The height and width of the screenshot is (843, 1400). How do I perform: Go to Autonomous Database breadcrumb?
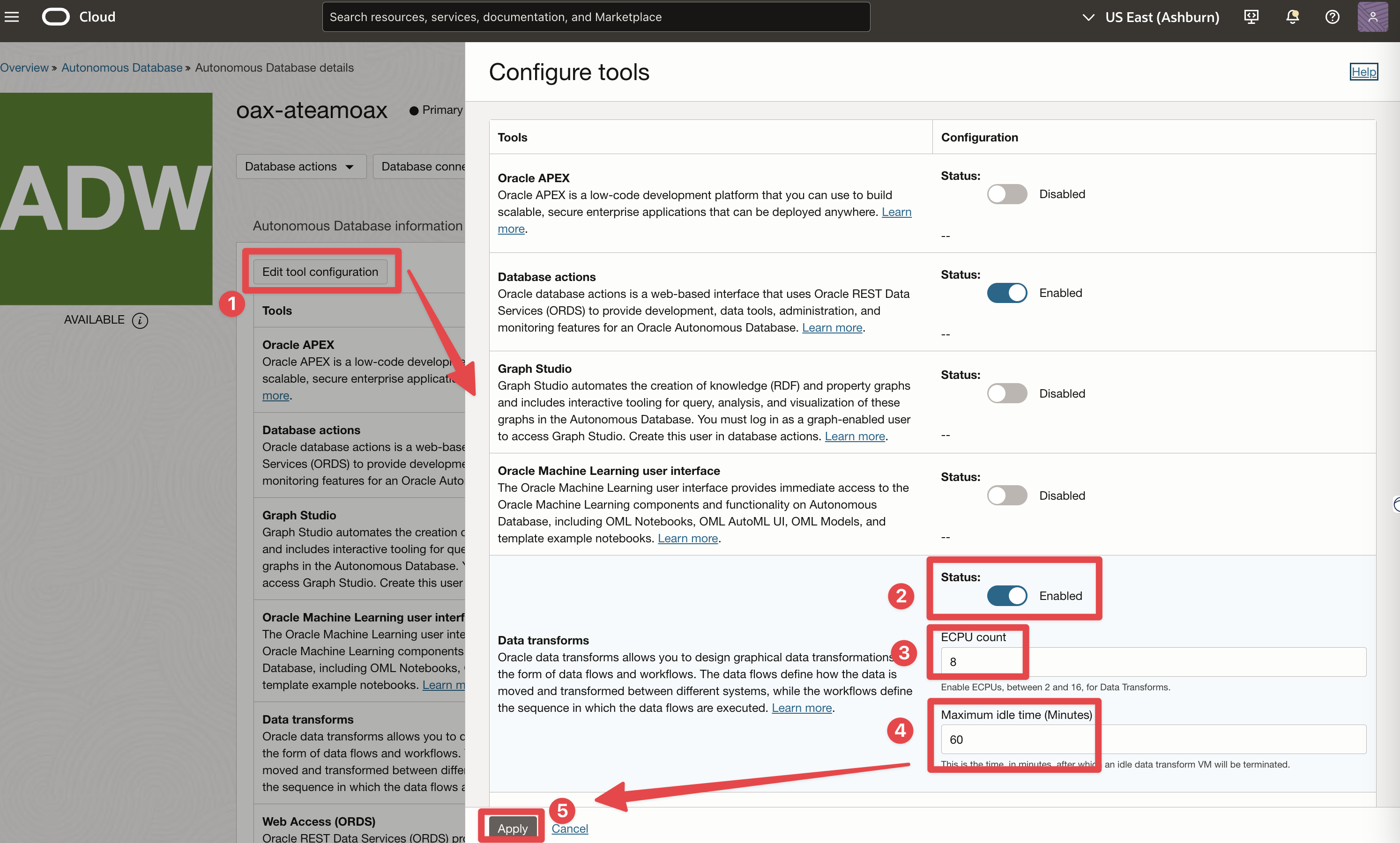coord(122,67)
